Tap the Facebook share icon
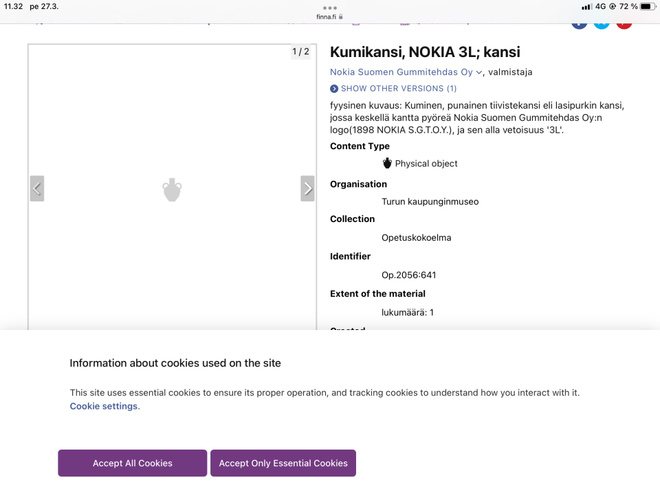 click(x=579, y=24)
